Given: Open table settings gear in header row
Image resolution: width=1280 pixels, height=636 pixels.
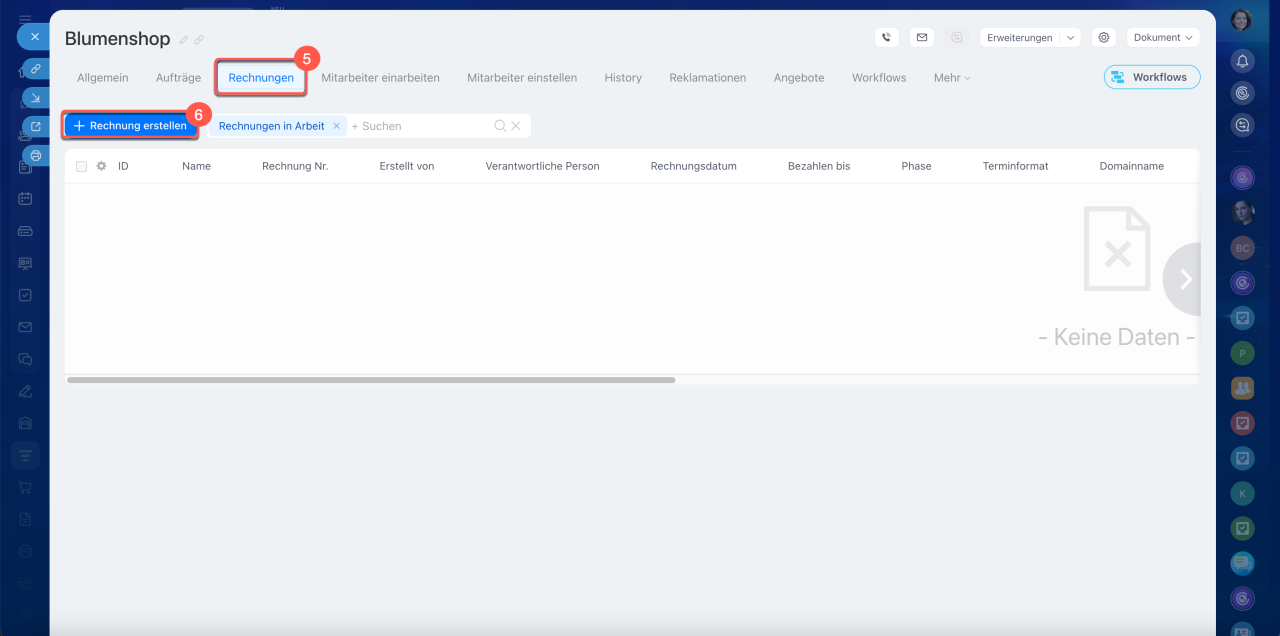Looking at the screenshot, I should 101,166.
